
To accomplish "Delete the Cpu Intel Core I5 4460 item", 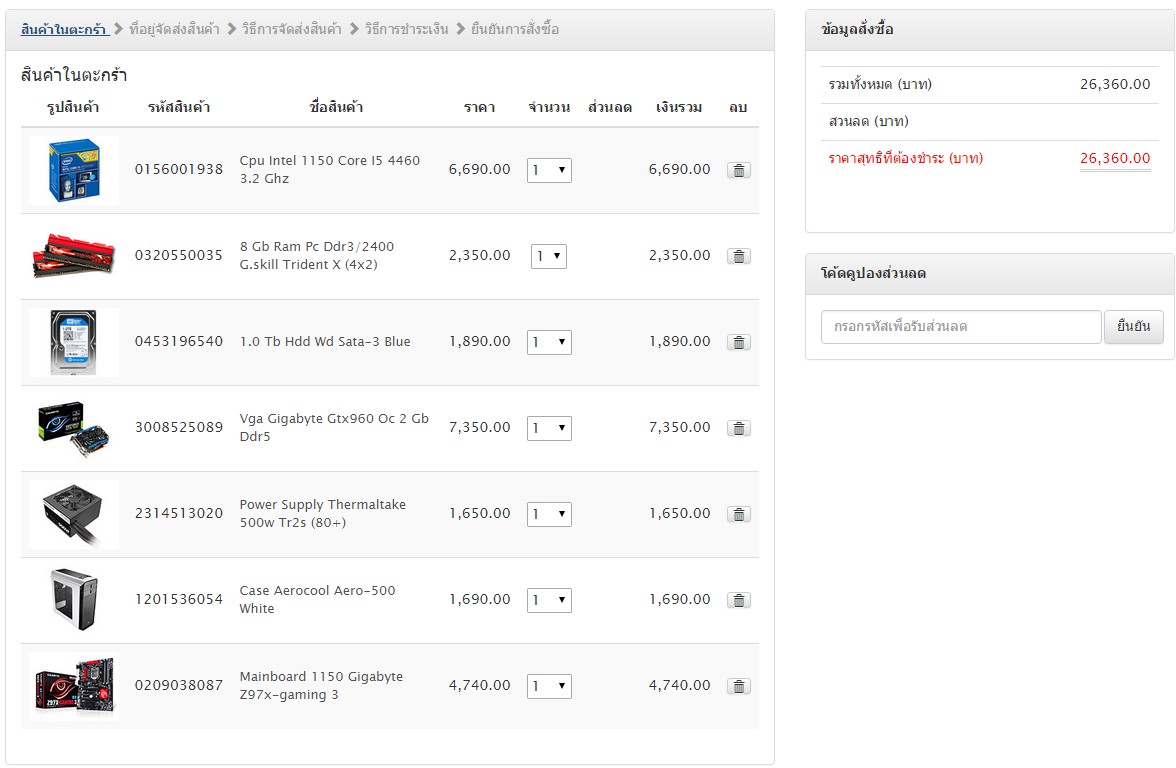I will tap(739, 170).
